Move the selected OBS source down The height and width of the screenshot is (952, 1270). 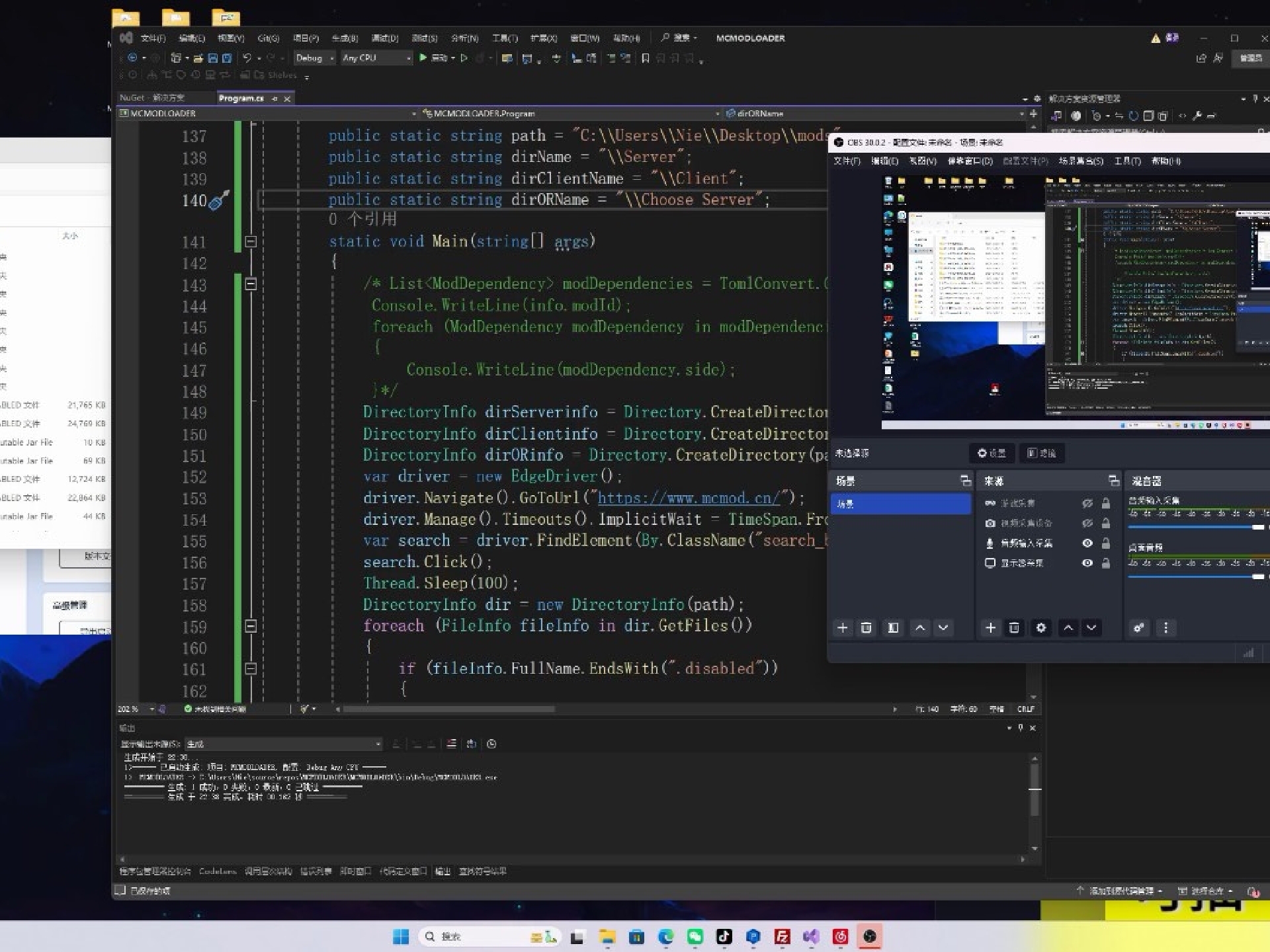coord(1091,627)
